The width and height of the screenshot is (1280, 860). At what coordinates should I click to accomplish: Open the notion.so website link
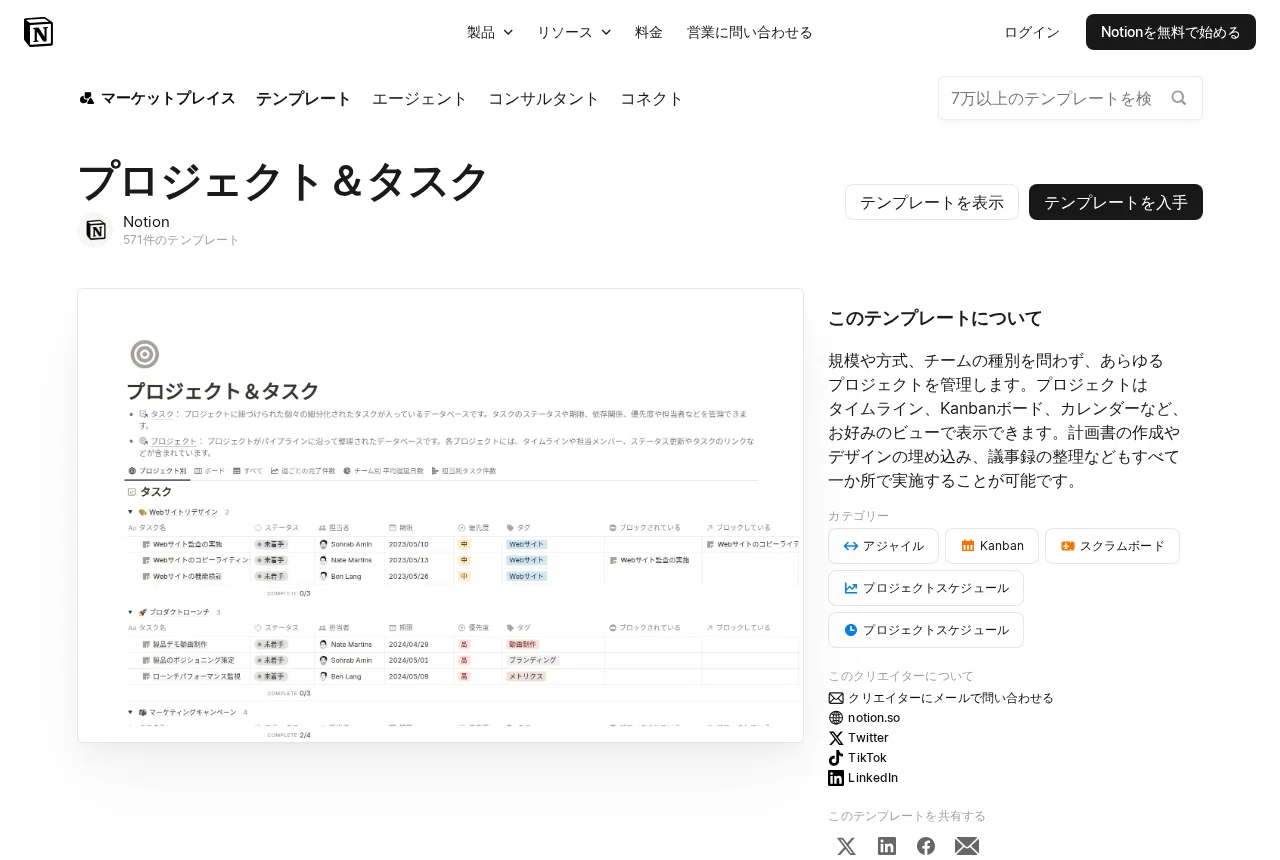(874, 717)
